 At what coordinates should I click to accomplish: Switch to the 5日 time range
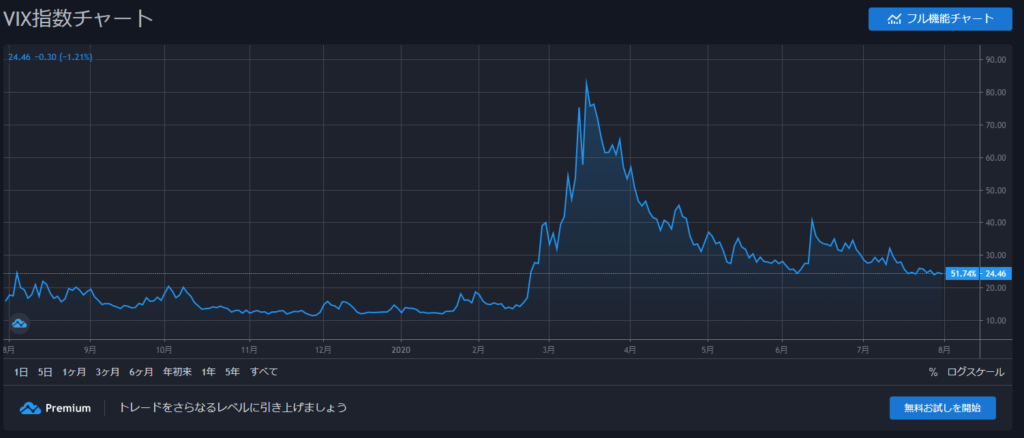45,372
